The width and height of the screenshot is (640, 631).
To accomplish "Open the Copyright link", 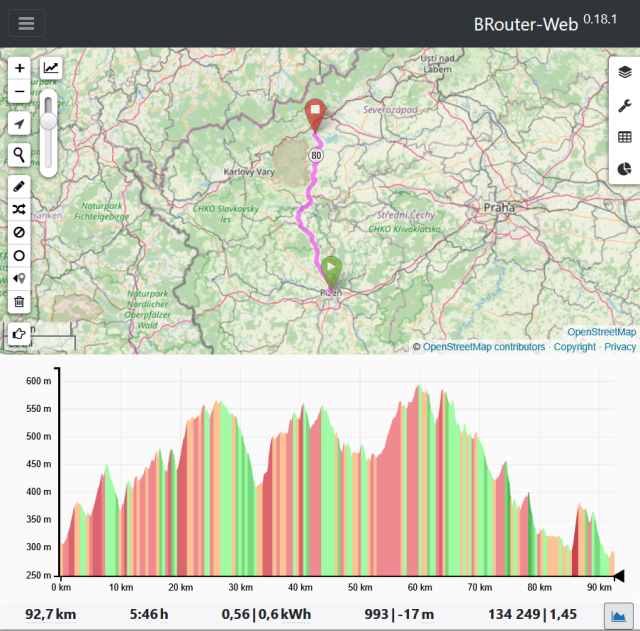I will [x=575, y=347].
